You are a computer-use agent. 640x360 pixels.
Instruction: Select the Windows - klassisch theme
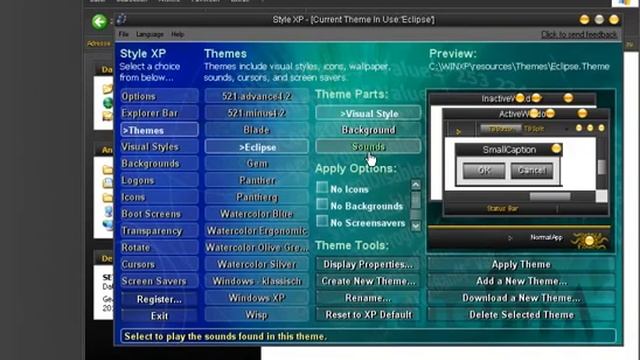pyautogui.click(x=256, y=281)
